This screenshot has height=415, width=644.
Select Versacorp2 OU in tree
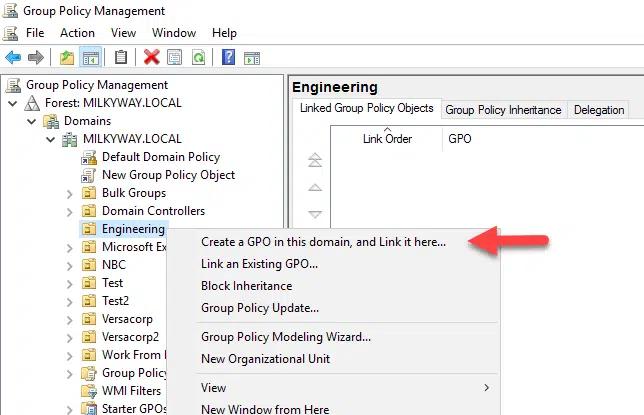[x=130, y=337]
